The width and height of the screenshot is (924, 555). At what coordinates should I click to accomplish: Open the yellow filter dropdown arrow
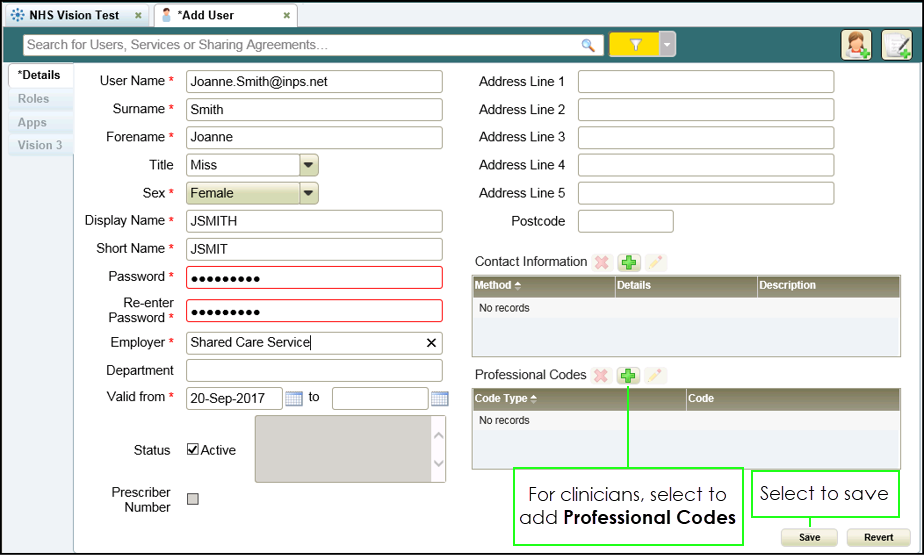click(x=667, y=45)
